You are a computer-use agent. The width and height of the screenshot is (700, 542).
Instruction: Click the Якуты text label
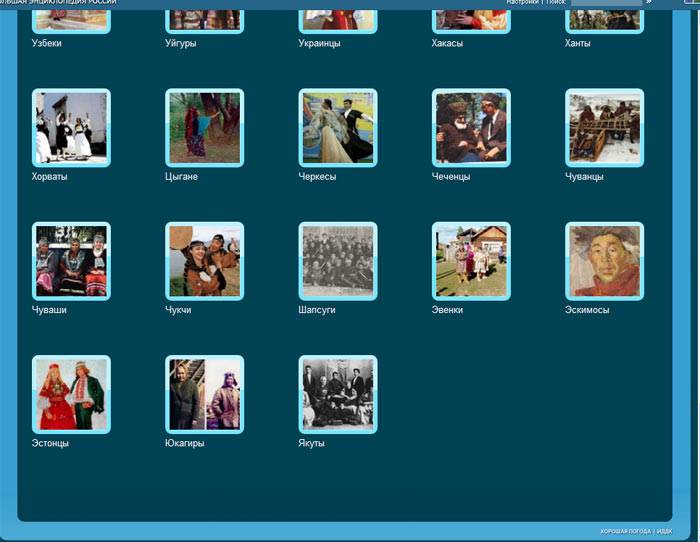point(311,443)
